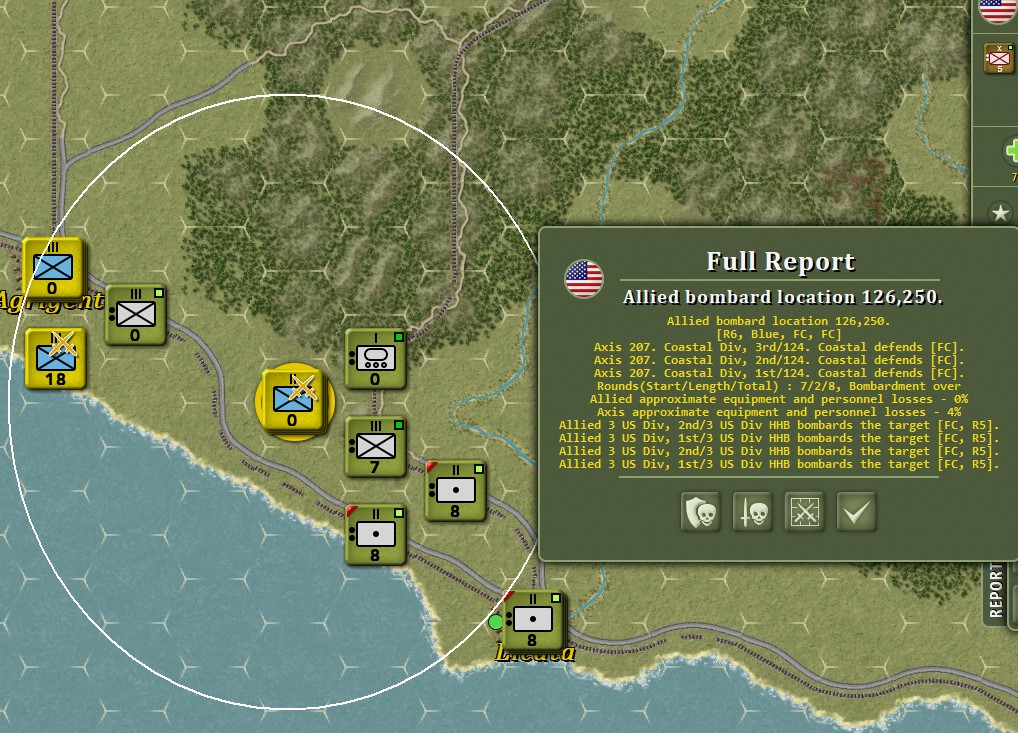Image resolution: width=1018 pixels, height=733 pixels.
Task: Open the vertical REPORT tab
Action: tap(996, 592)
